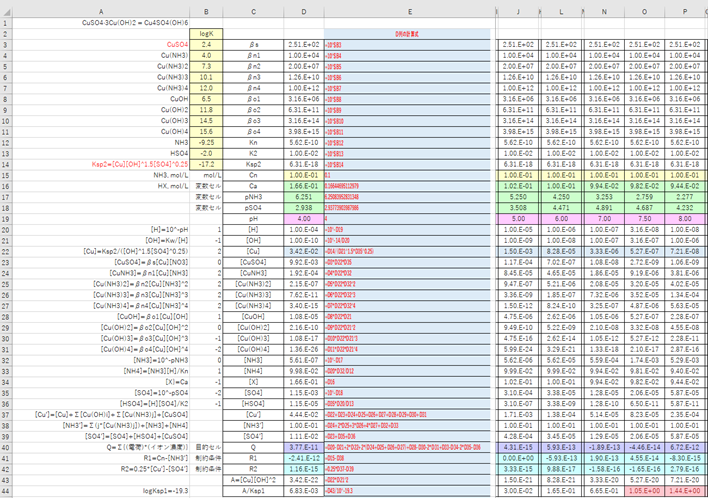This screenshot has height=498, width=708.
Task: Select the A/Ksp1 label cell
Action: click(253, 491)
